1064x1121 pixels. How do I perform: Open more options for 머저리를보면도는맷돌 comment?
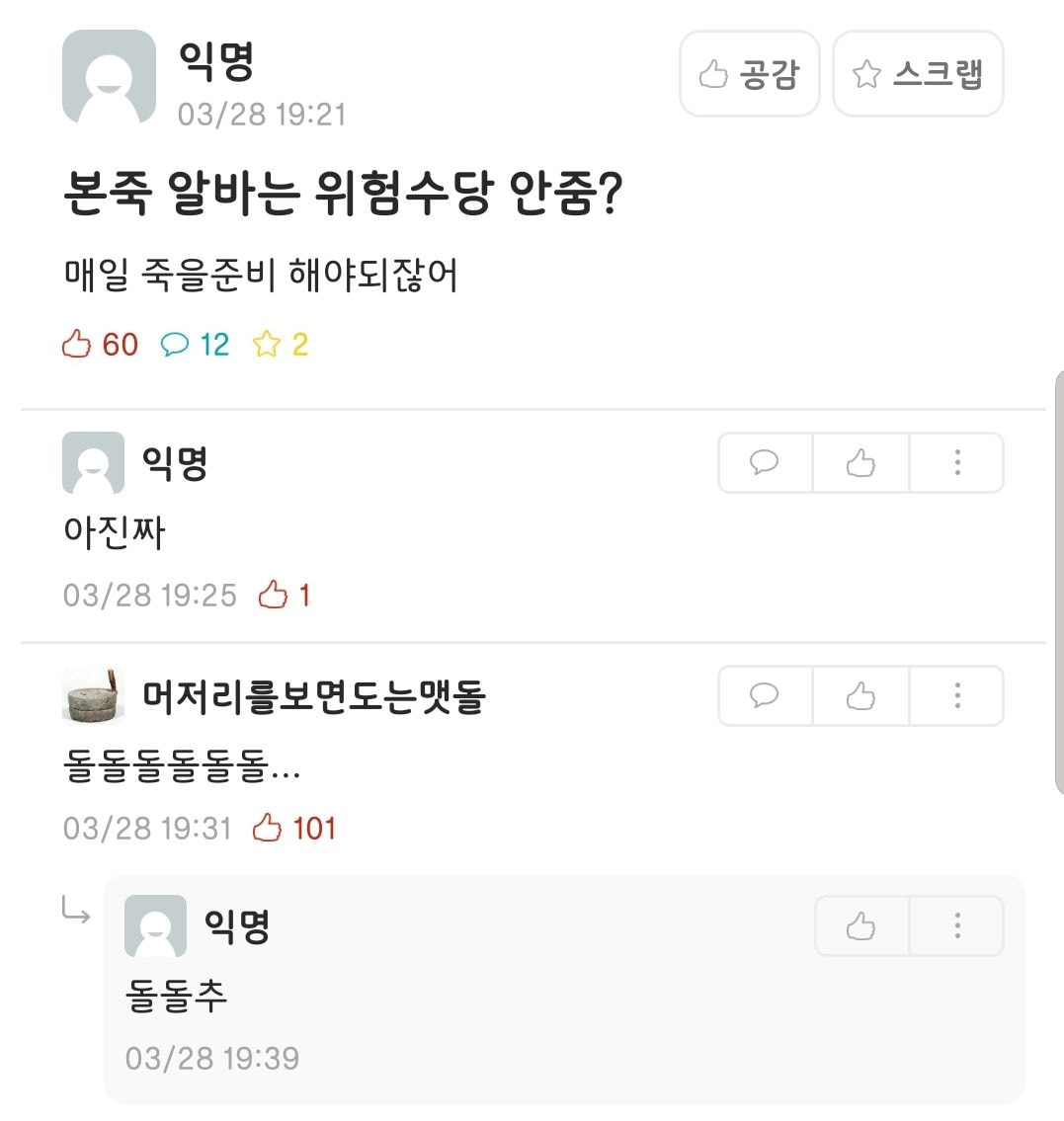click(956, 695)
